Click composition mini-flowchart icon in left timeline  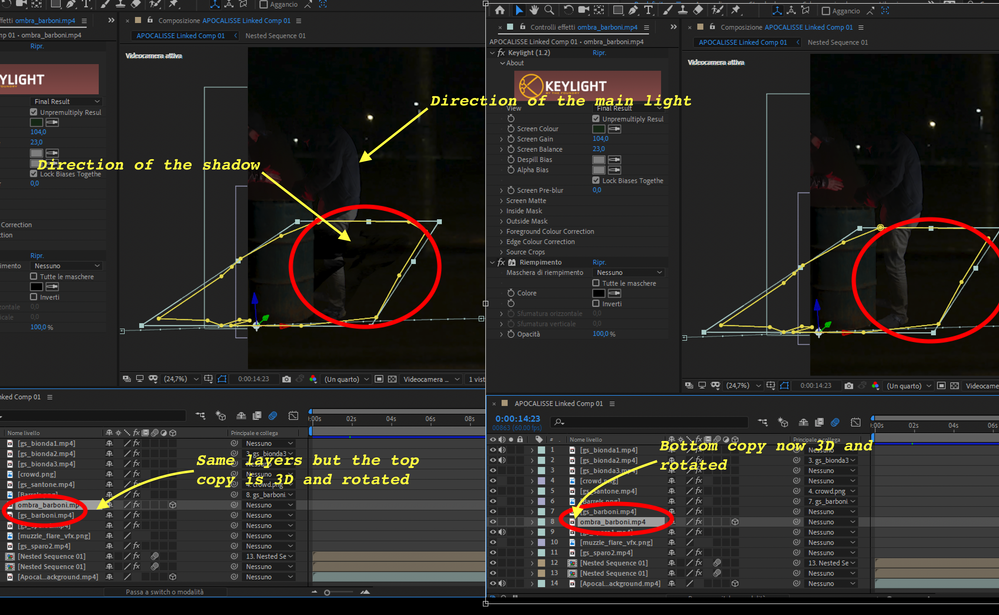tap(201, 416)
